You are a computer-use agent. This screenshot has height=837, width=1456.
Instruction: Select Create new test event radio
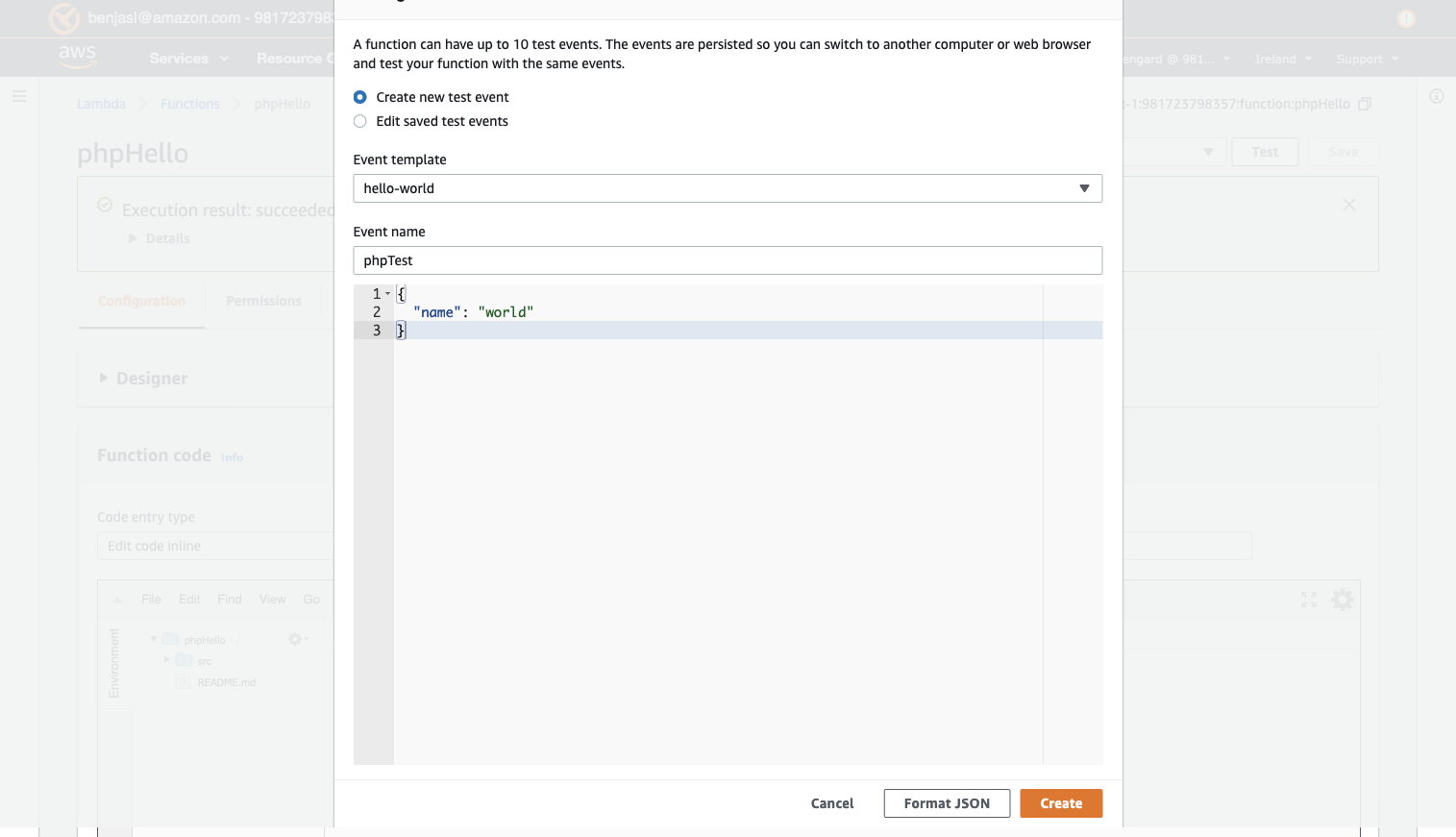coord(360,97)
